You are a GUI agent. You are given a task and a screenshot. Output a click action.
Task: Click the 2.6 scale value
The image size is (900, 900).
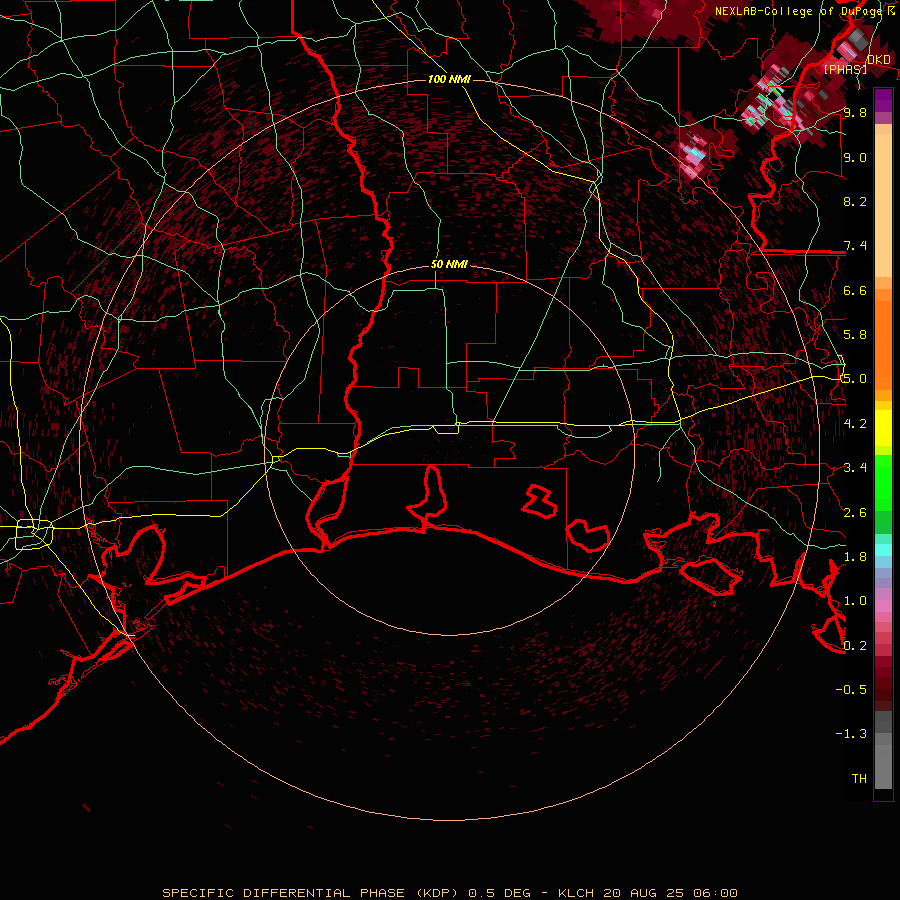855,513
